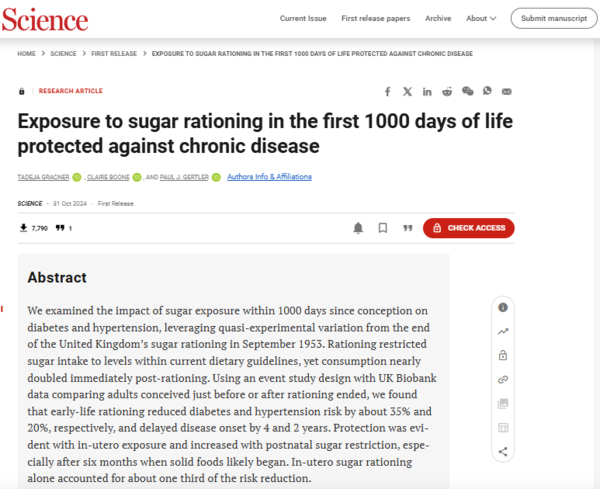Share article on X (Twitter)
This screenshot has width=600, height=489.
407,91
